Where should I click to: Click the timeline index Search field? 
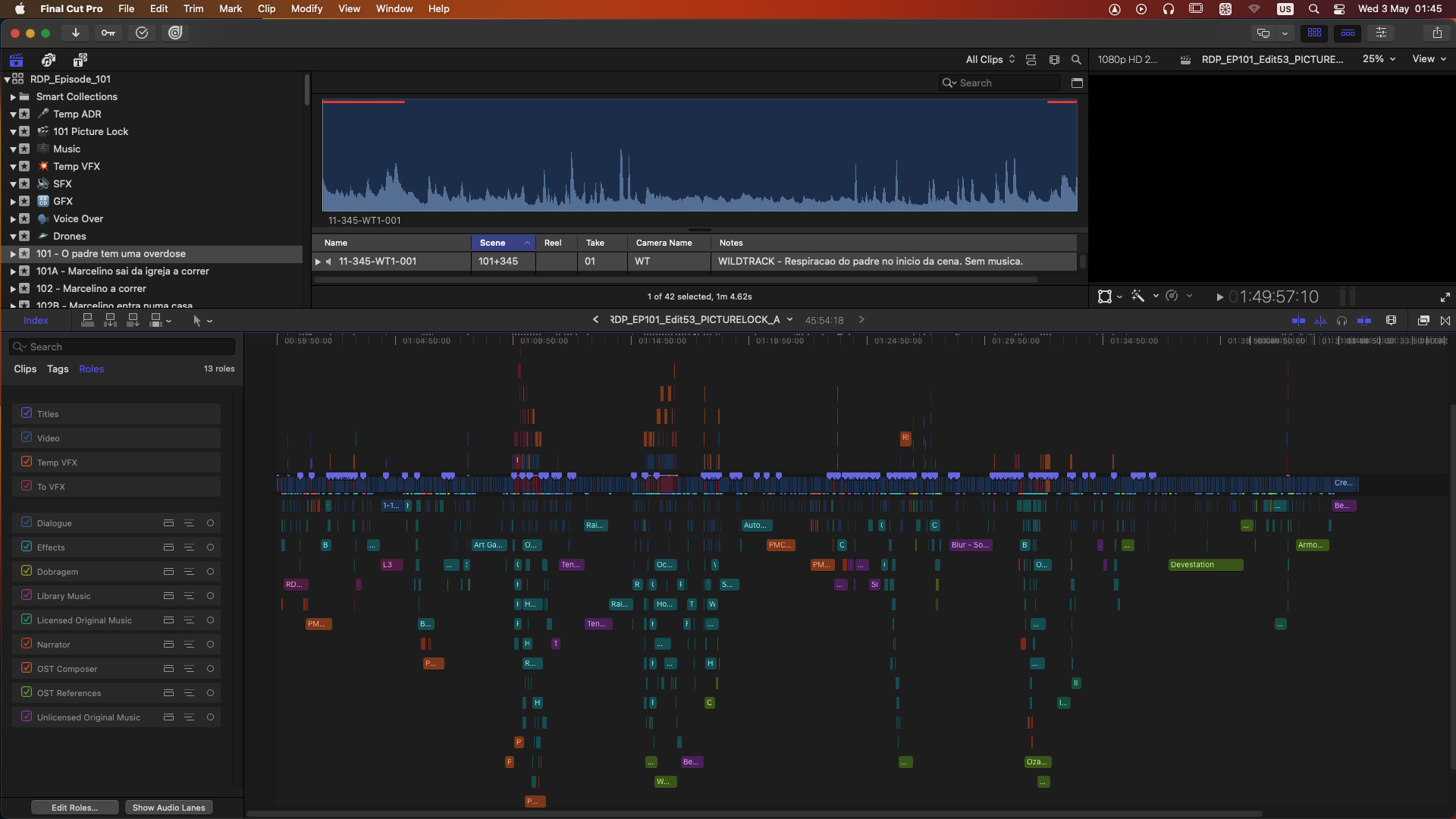pyautogui.click(x=121, y=347)
